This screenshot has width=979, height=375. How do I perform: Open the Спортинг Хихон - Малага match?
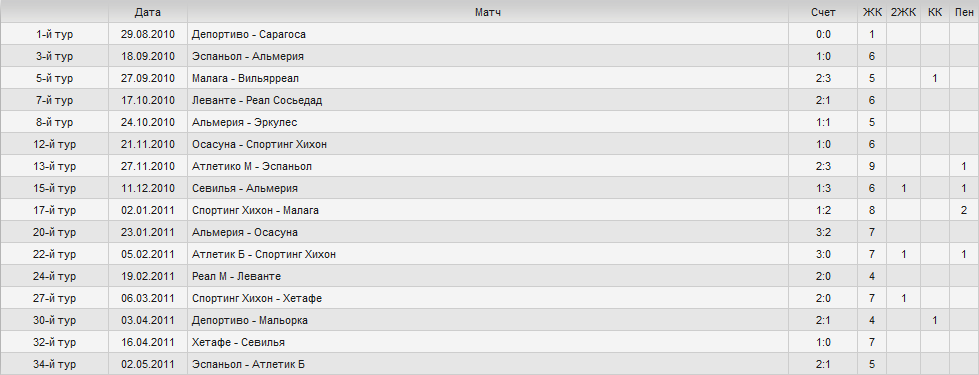tap(255, 210)
